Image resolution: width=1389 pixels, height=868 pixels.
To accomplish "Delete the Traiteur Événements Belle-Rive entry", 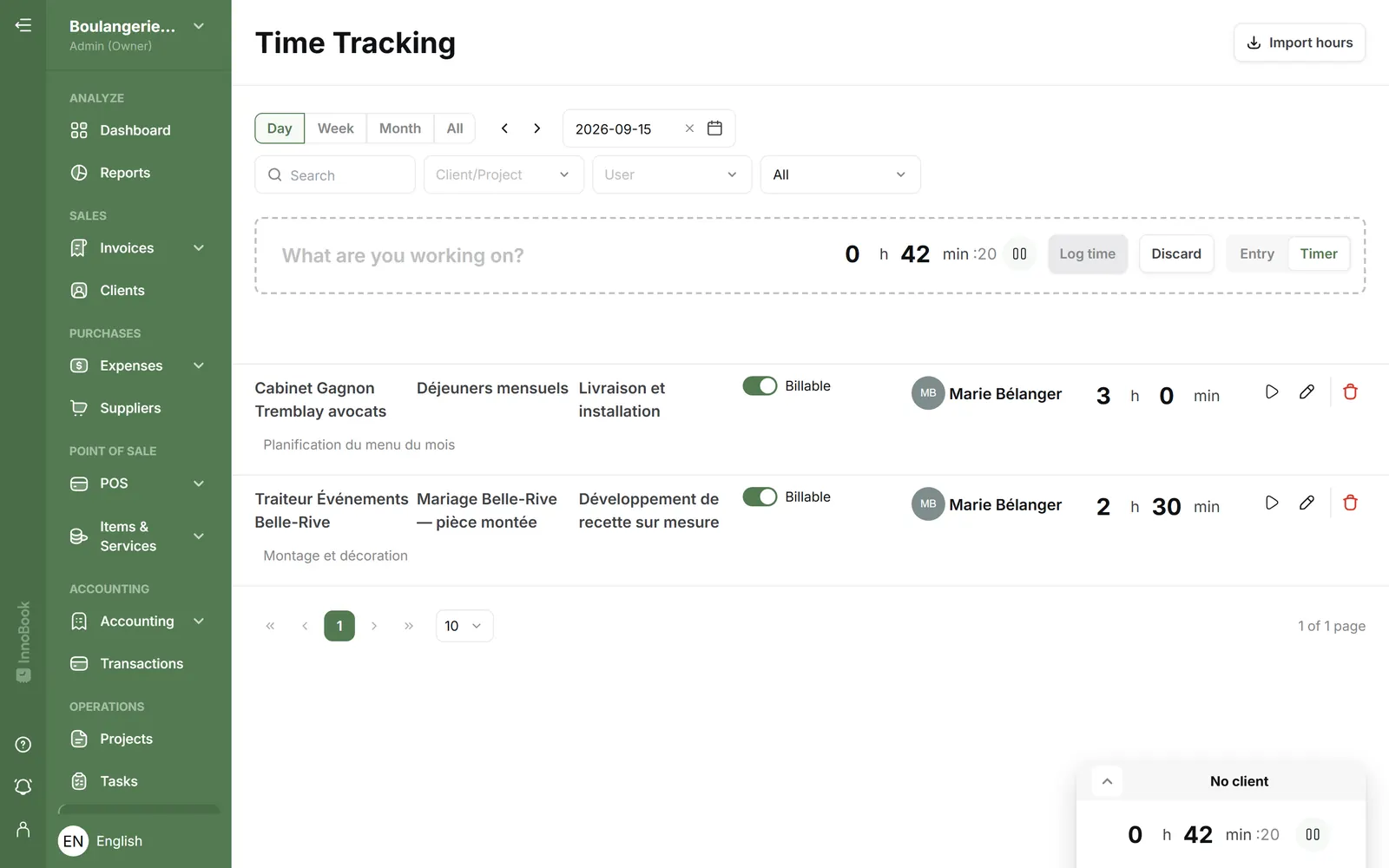I will point(1350,503).
